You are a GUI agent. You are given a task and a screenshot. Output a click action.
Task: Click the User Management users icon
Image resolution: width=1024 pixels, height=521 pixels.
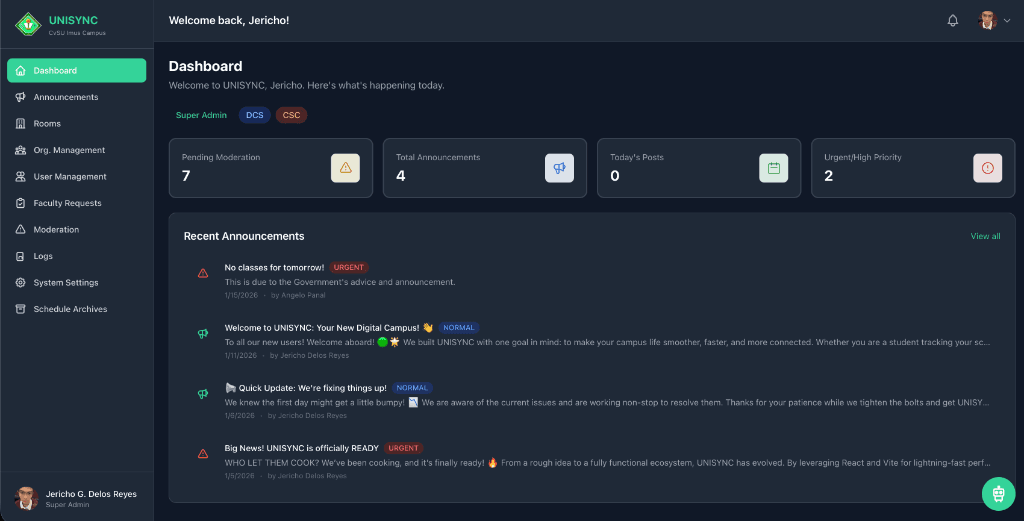pos(20,176)
